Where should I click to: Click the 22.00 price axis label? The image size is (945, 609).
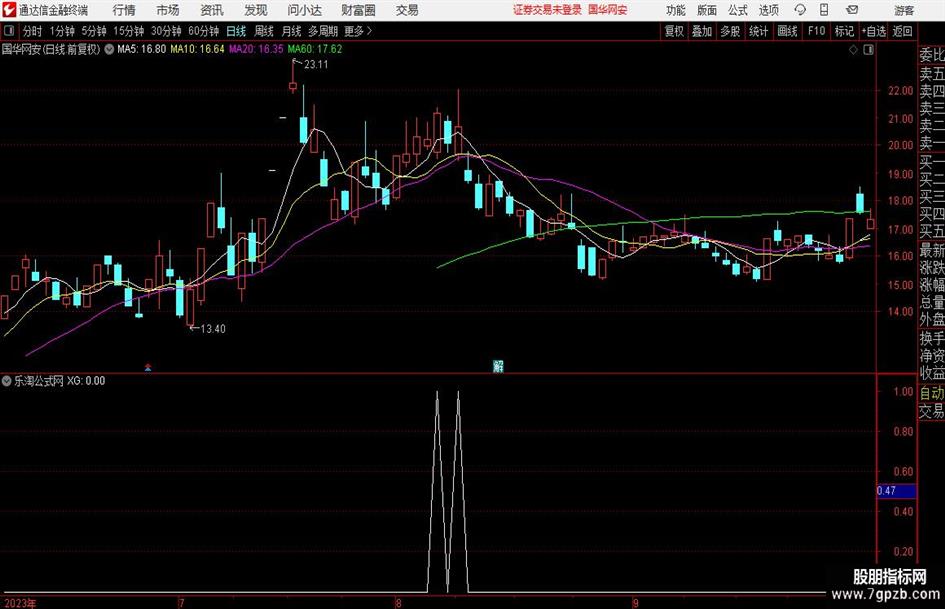[900, 91]
